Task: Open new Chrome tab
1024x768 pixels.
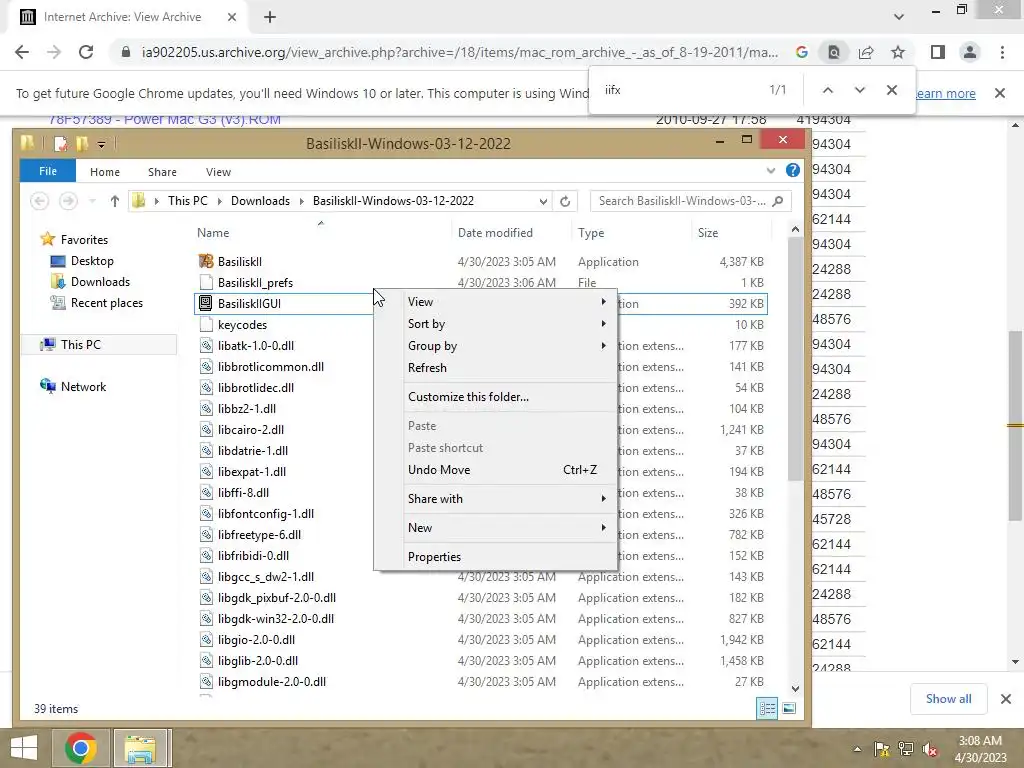Action: click(x=270, y=17)
